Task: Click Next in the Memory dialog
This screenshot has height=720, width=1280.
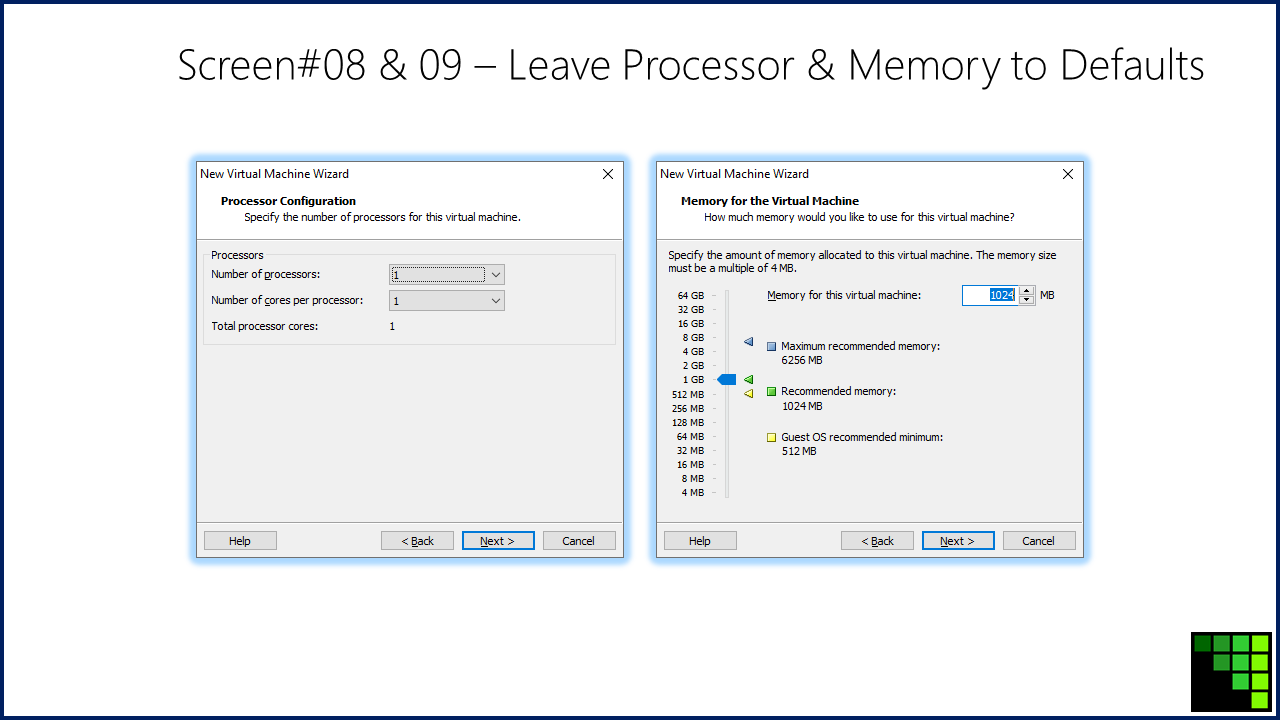Action: (x=958, y=541)
